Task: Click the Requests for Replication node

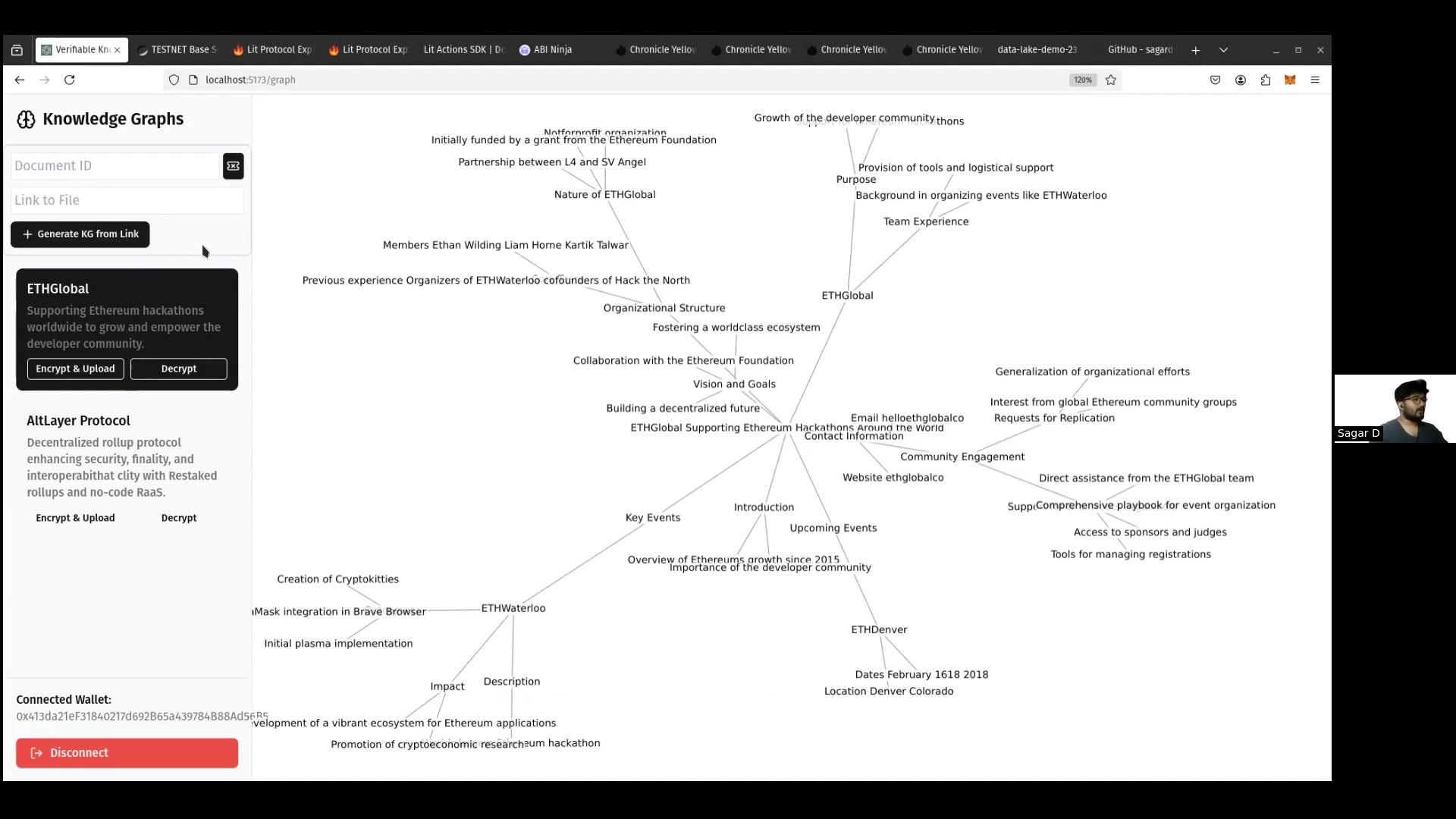Action: click(1054, 418)
